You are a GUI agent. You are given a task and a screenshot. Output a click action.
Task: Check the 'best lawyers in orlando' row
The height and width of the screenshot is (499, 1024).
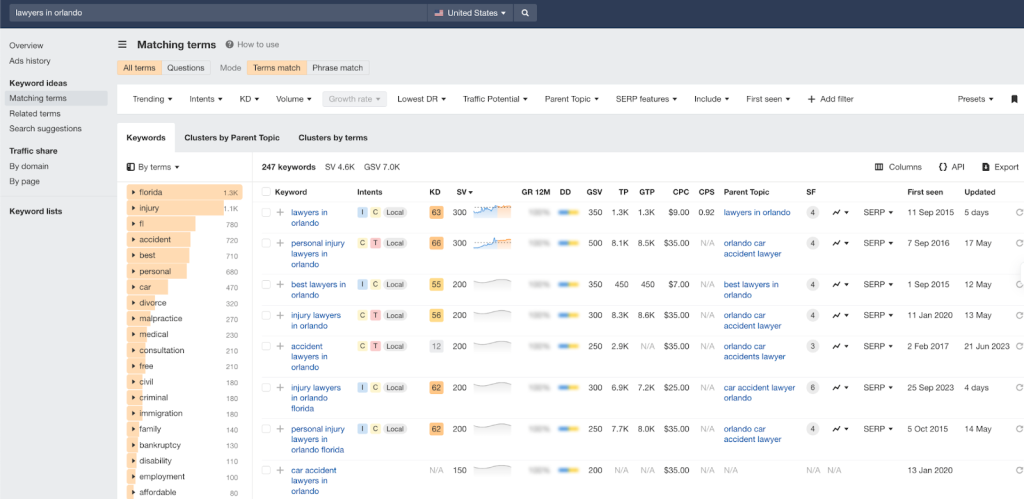coord(266,284)
